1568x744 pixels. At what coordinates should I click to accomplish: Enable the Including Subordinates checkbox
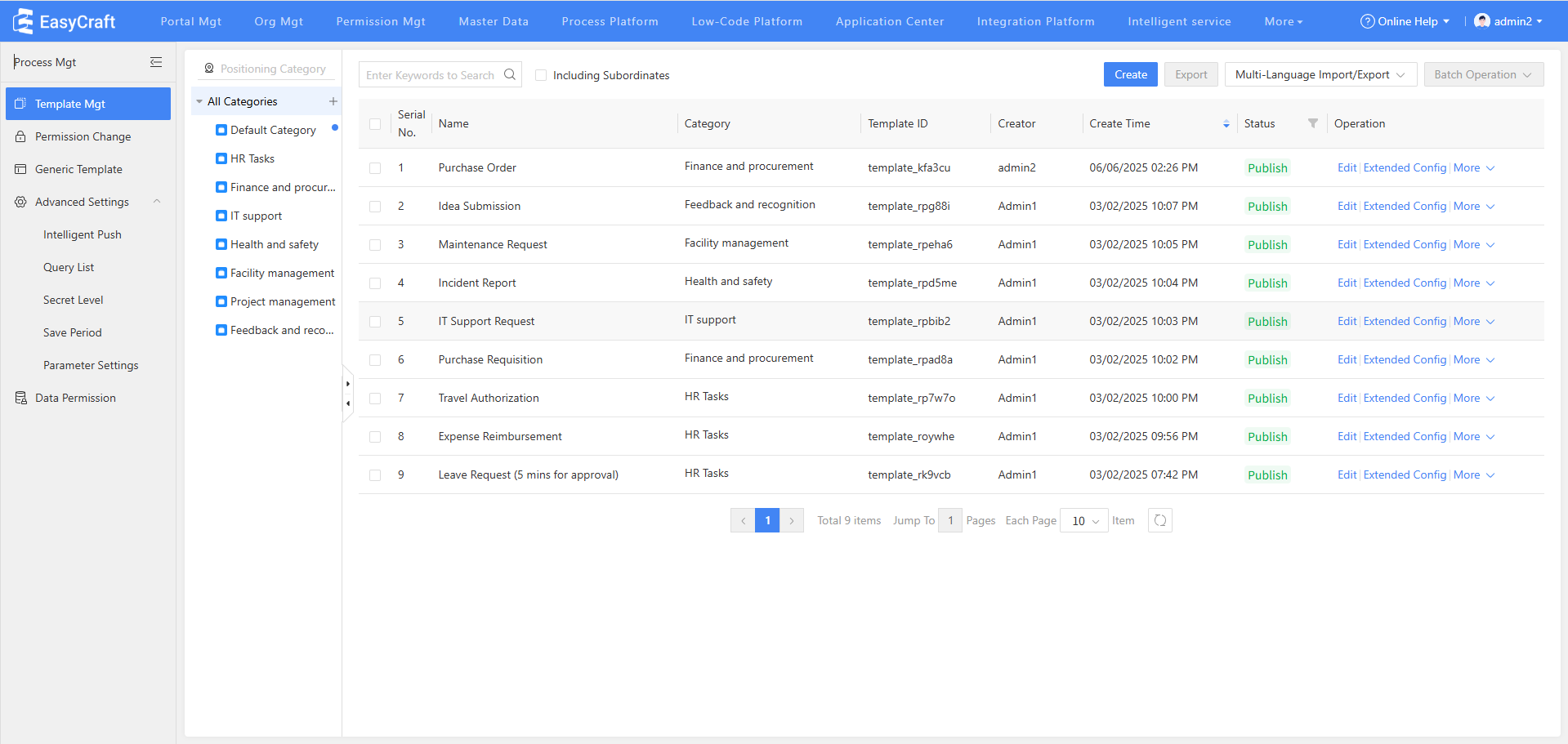click(x=541, y=75)
